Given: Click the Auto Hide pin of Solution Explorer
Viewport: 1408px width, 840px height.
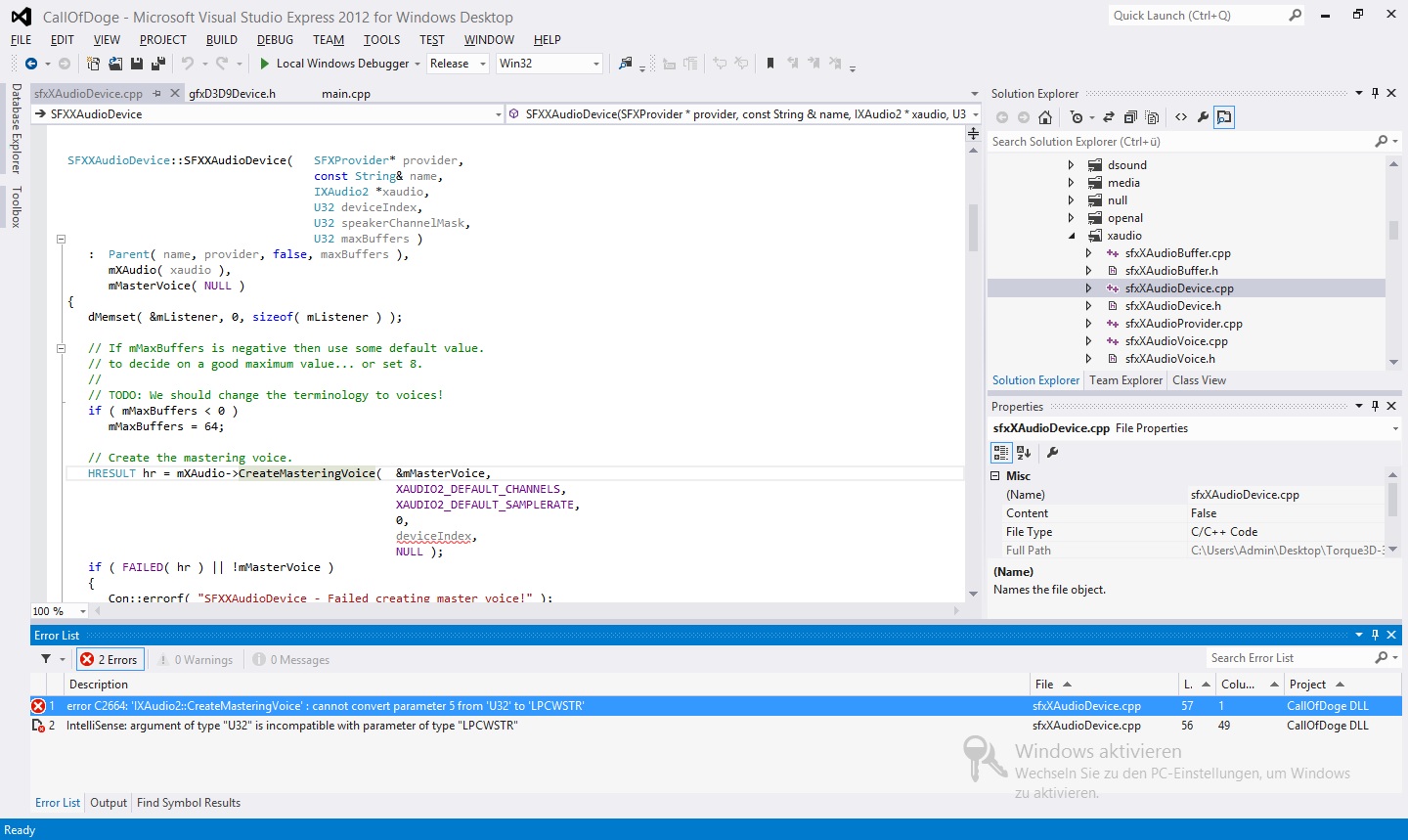Looking at the screenshot, I should tap(1375, 94).
